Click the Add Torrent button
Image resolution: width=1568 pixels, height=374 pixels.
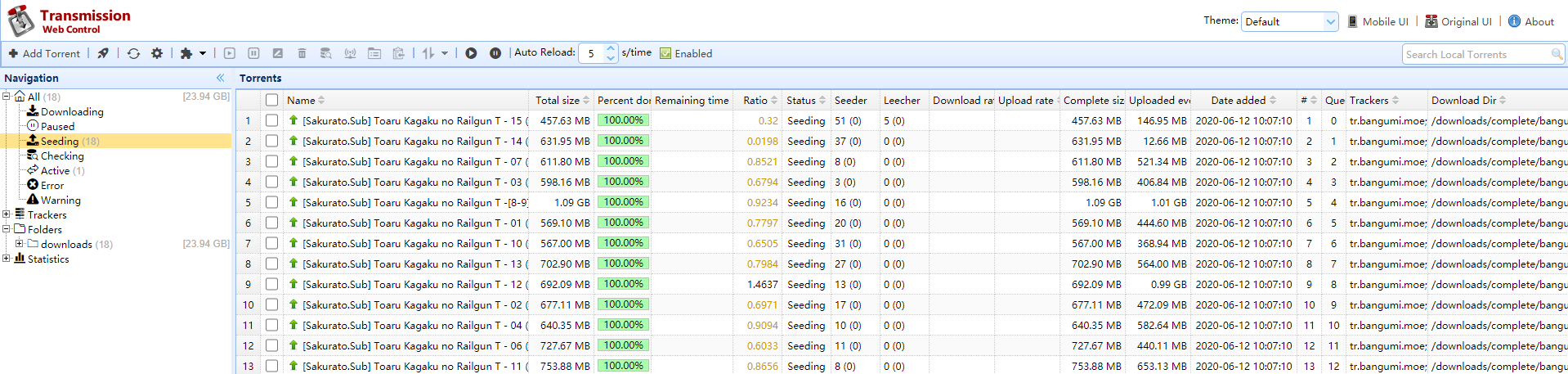tap(44, 53)
